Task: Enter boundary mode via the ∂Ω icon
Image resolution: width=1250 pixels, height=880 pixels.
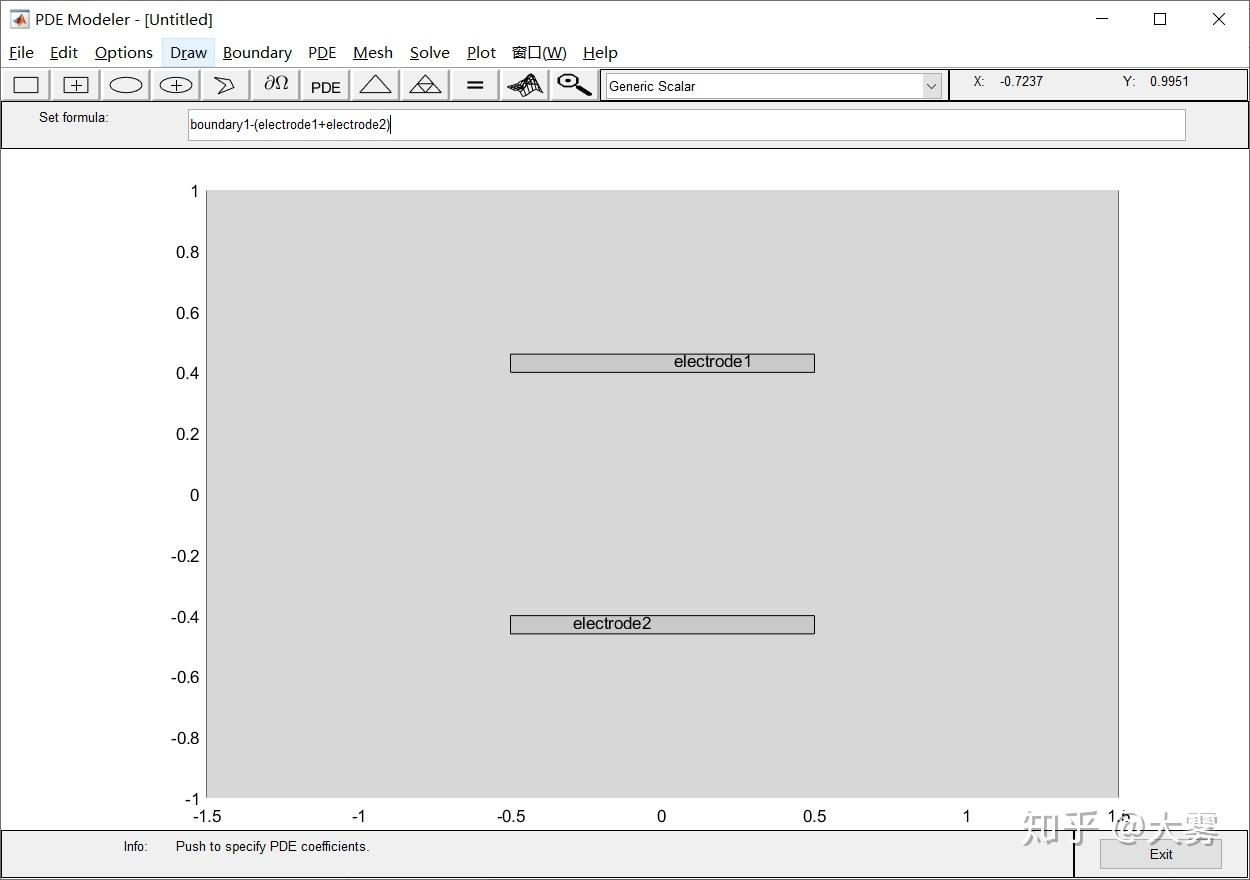Action: tap(274, 85)
